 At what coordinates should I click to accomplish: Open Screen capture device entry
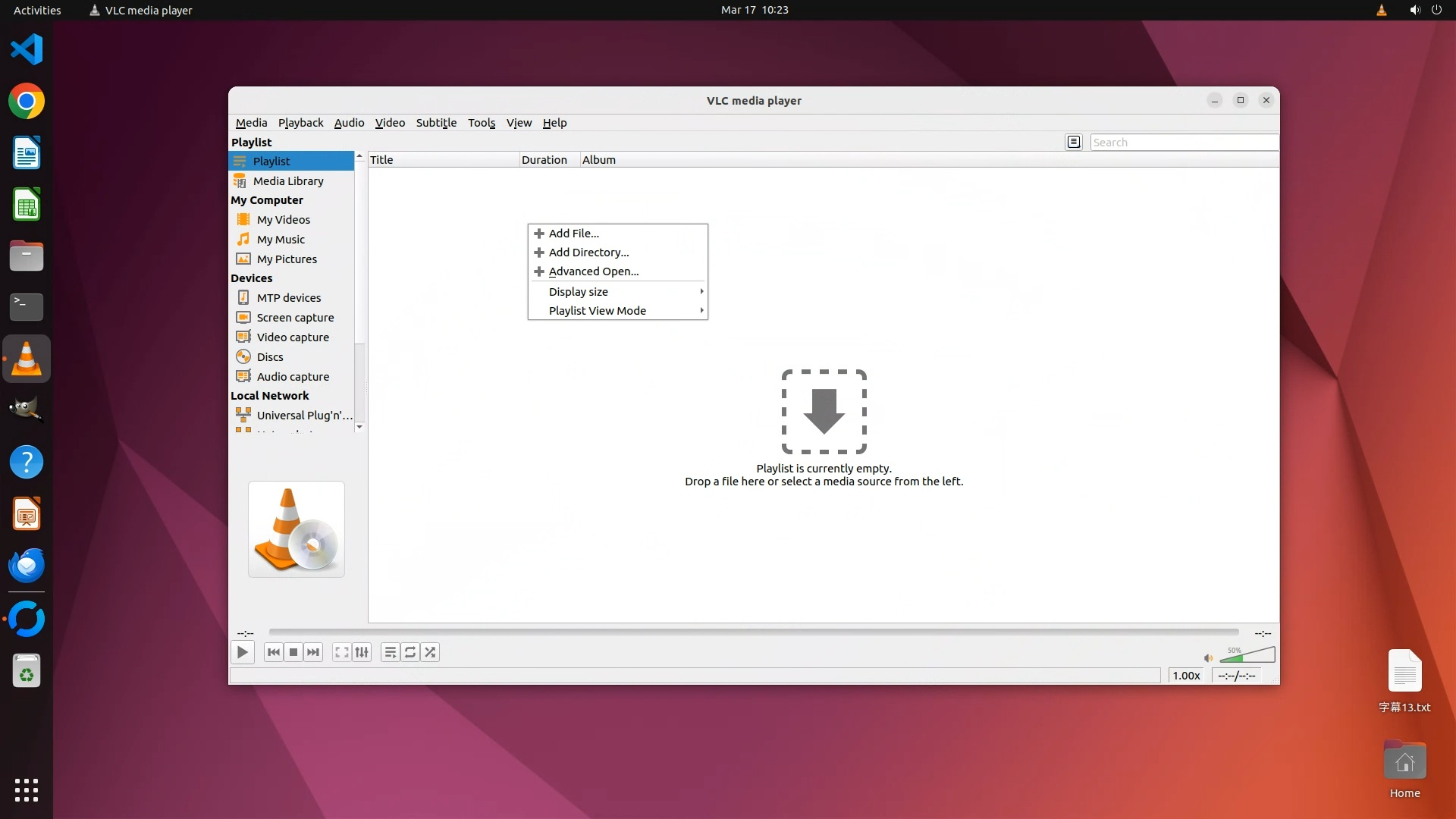295,318
